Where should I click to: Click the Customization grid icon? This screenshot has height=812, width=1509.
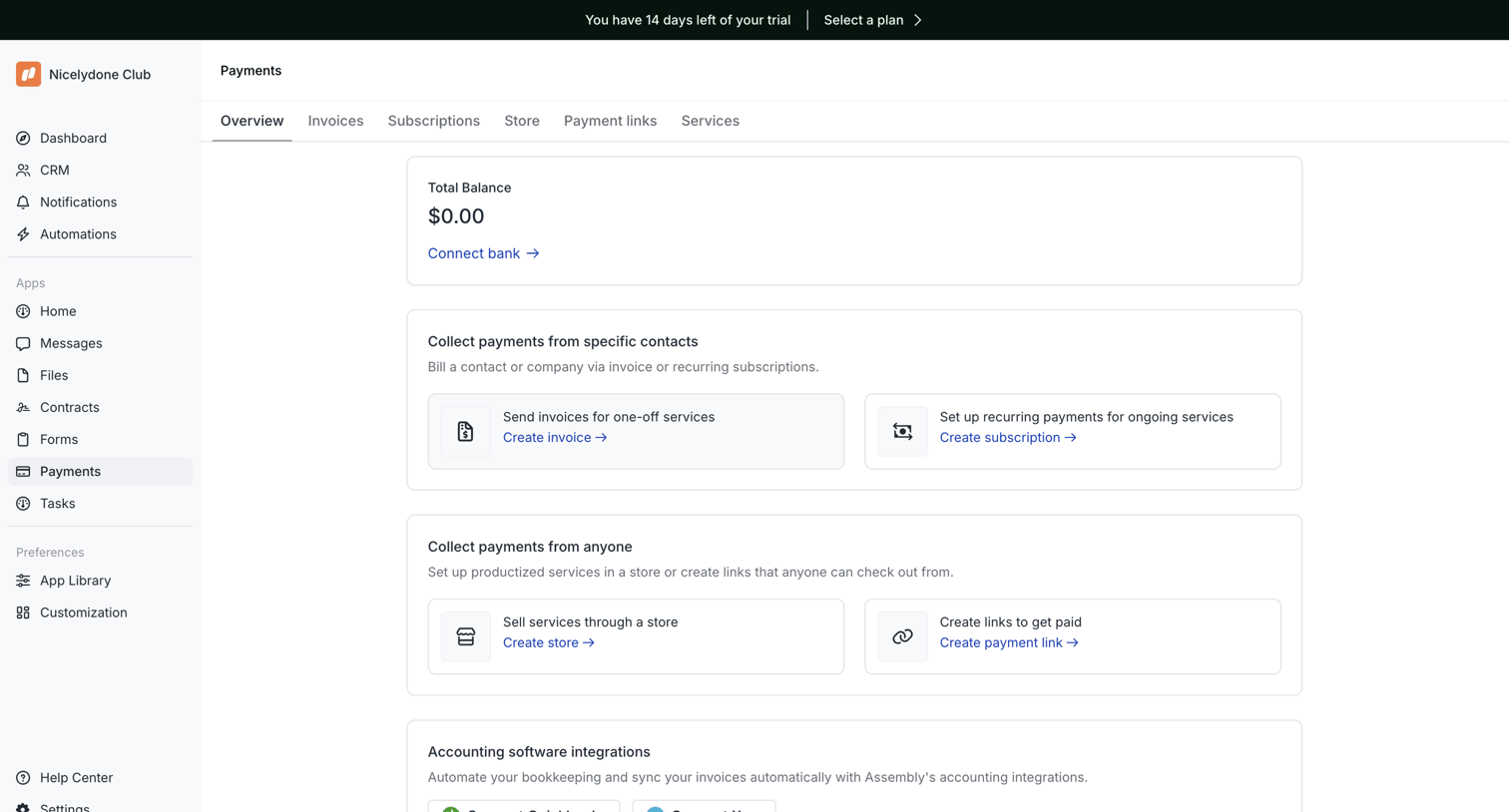click(23, 612)
